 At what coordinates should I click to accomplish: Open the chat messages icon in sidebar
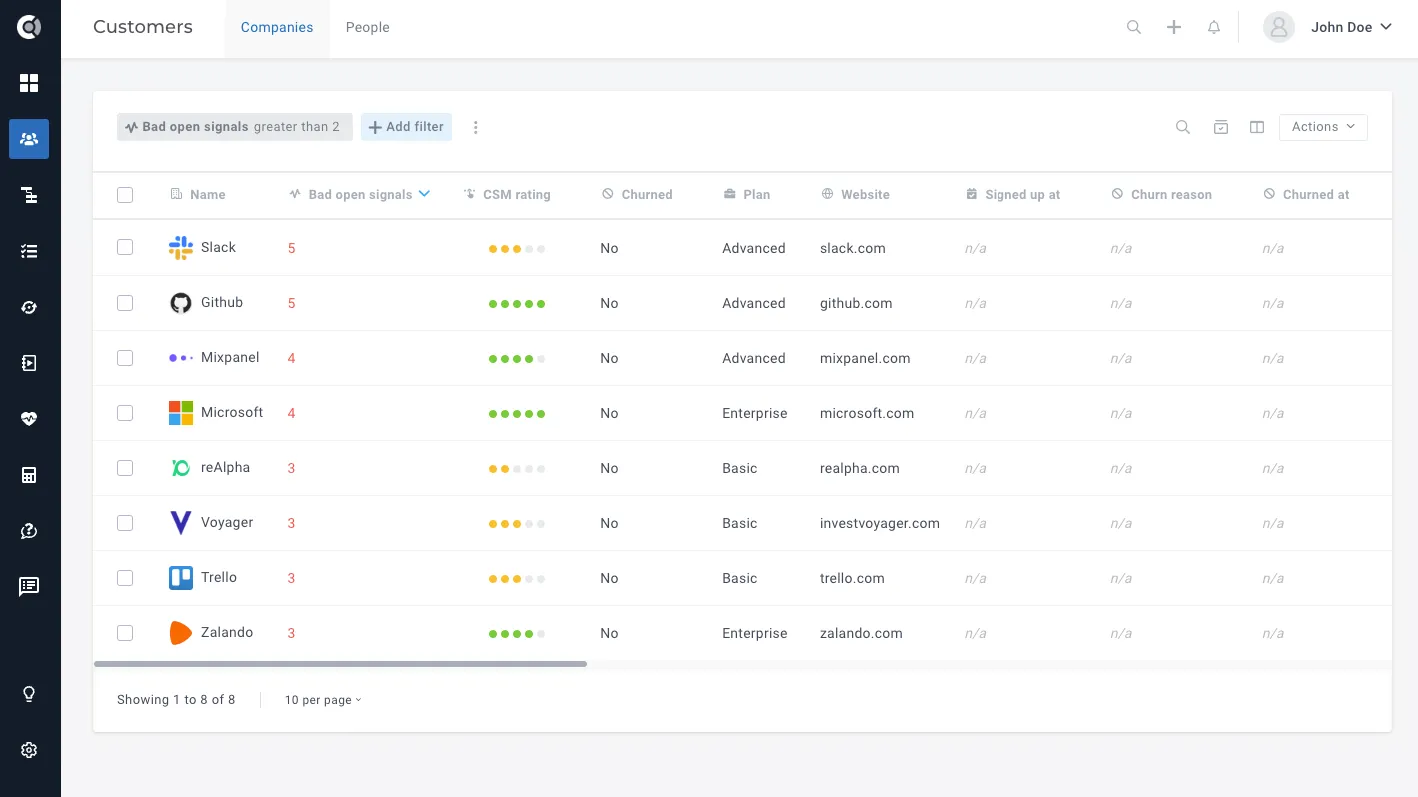click(29, 587)
